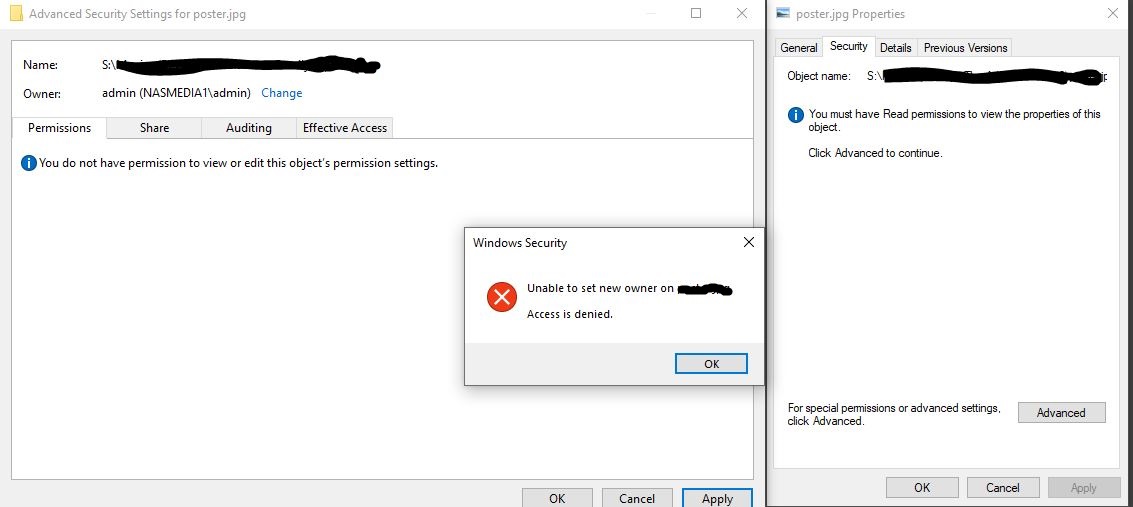Click the Advanced button in Properties
The height and width of the screenshot is (507, 1133).
coord(1061,413)
